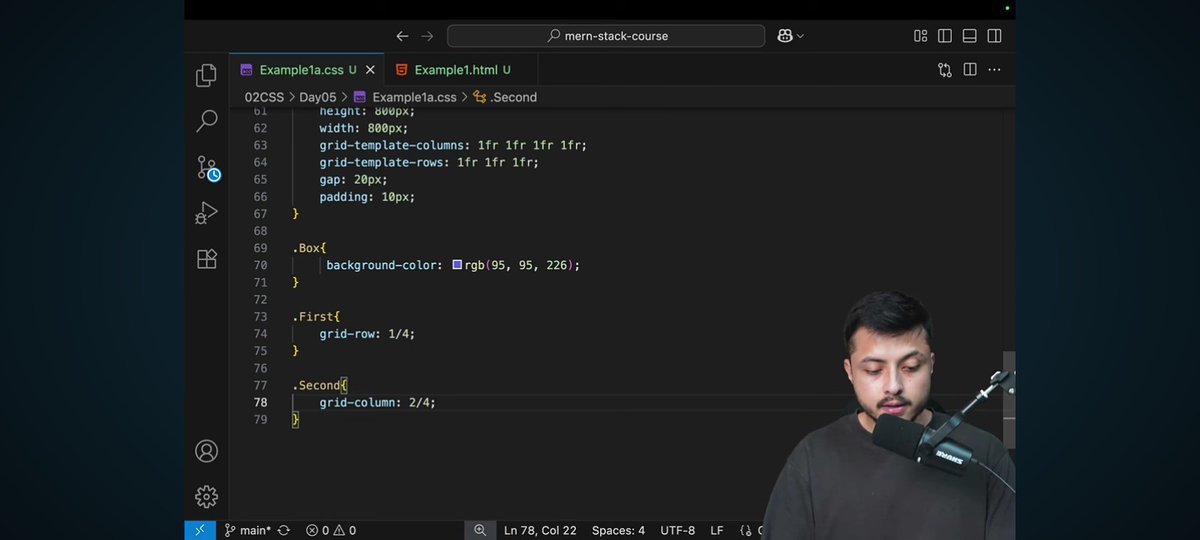Image resolution: width=1200 pixels, height=540 pixels.
Task: Open errors and warnings count
Action: 331,530
